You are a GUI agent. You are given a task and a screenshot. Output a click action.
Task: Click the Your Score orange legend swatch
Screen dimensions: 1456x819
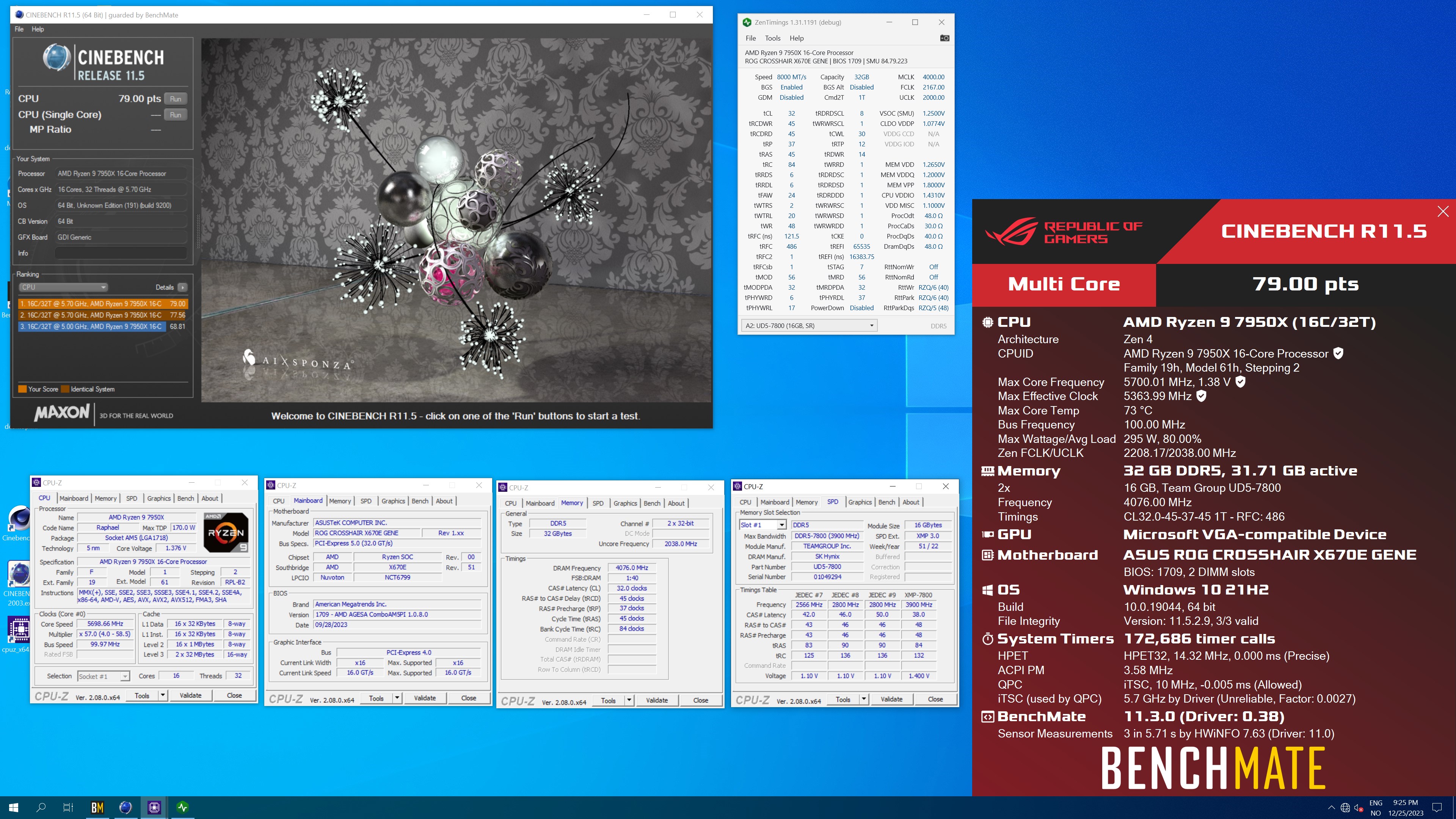pos(23,389)
